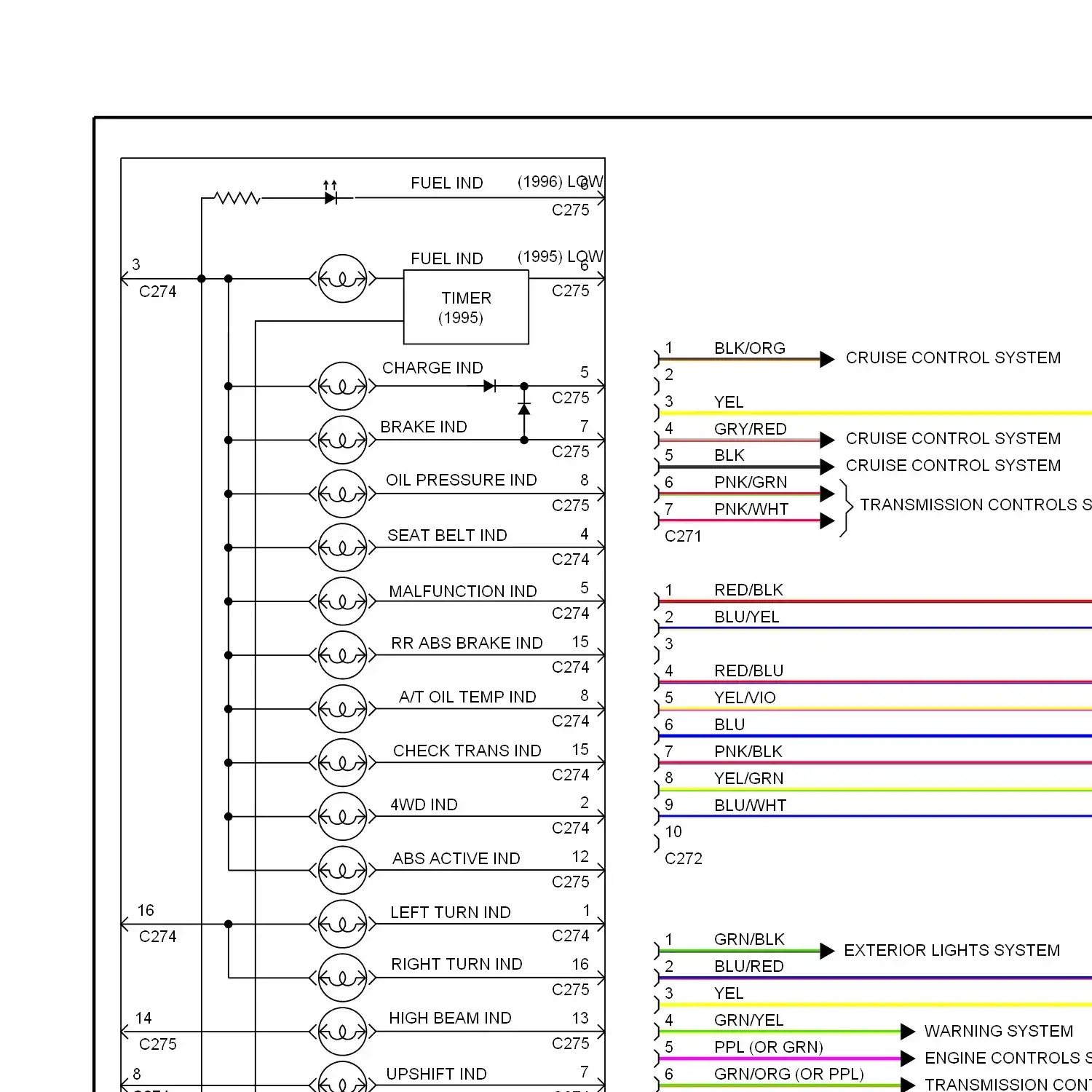Select the ABS ACTIVE IND lamp symbol
The height and width of the screenshot is (1092, 1092).
tap(342, 870)
